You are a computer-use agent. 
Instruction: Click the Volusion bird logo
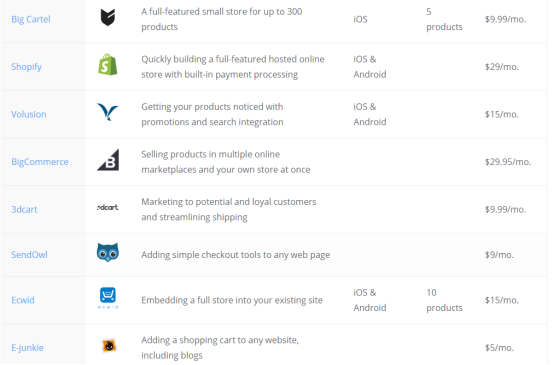(108, 112)
